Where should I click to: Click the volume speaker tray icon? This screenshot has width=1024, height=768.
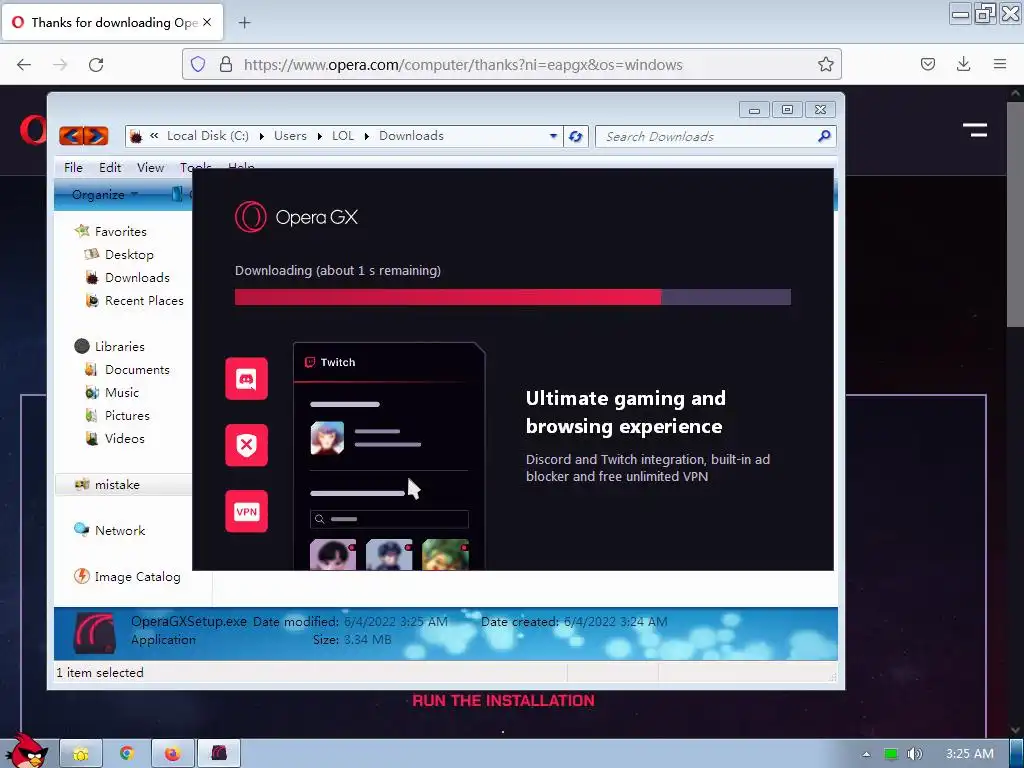(914, 754)
